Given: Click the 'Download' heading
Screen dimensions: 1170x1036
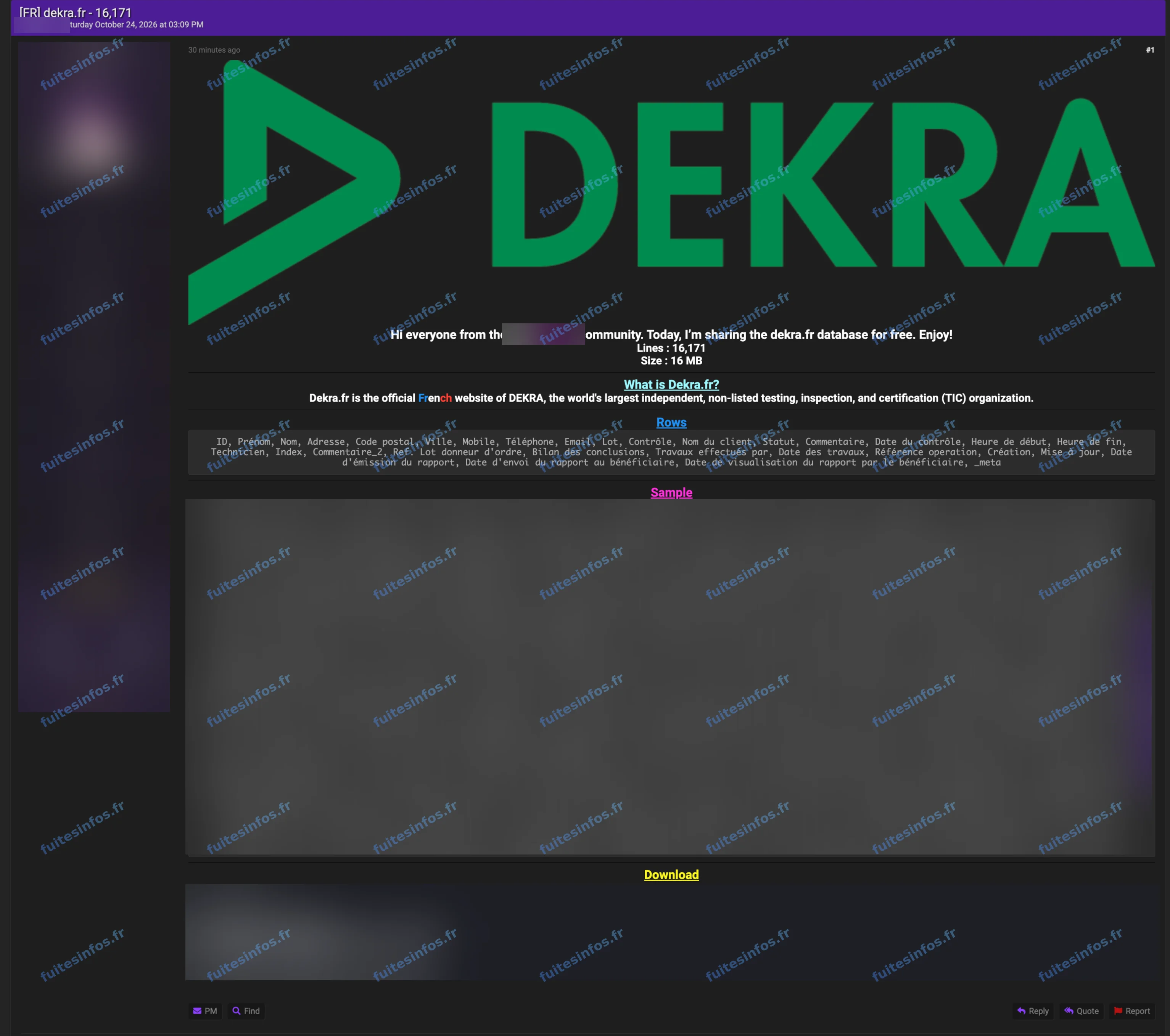Looking at the screenshot, I should (x=671, y=875).
